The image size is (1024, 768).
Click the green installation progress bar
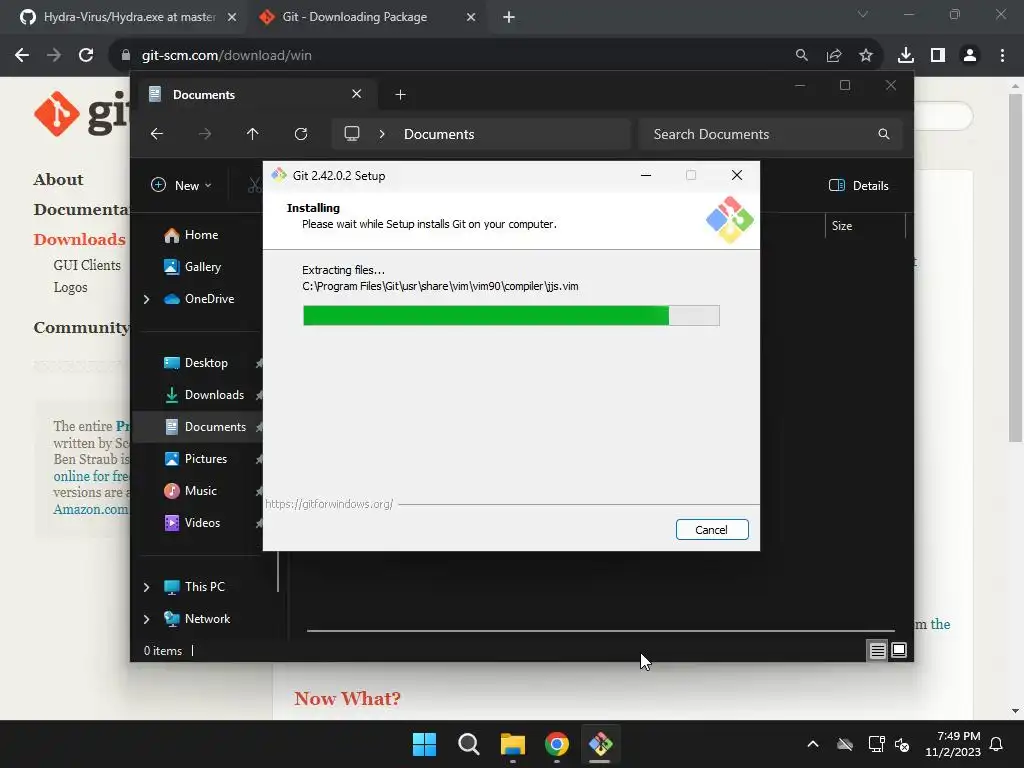coord(485,315)
